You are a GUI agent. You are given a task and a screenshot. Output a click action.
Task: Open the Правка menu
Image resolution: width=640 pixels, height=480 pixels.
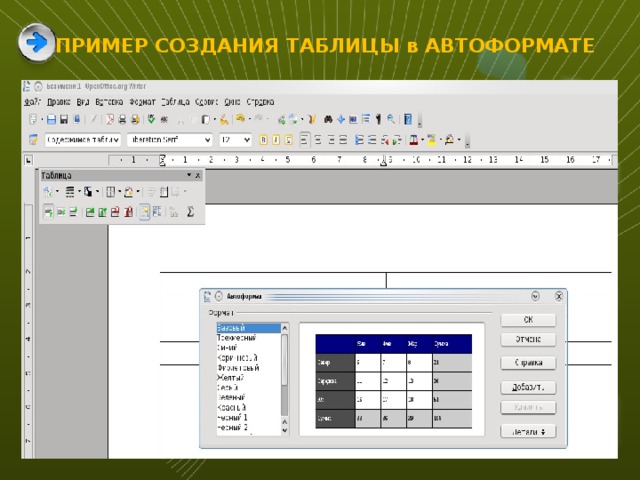tap(58, 102)
